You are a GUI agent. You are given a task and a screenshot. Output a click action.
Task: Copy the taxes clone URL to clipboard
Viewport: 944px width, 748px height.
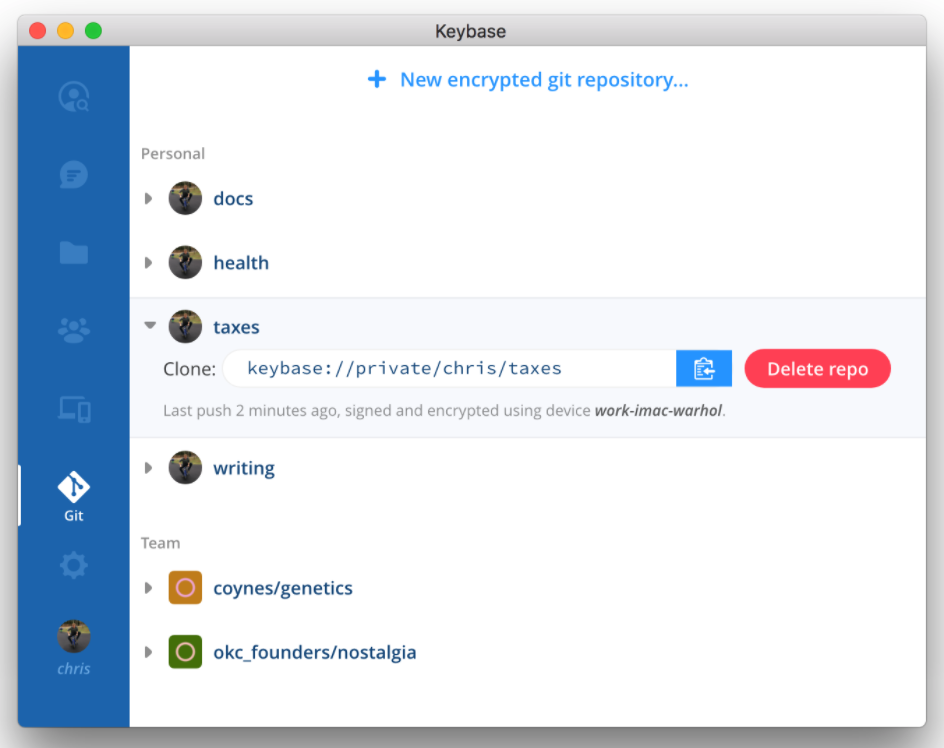[704, 368]
